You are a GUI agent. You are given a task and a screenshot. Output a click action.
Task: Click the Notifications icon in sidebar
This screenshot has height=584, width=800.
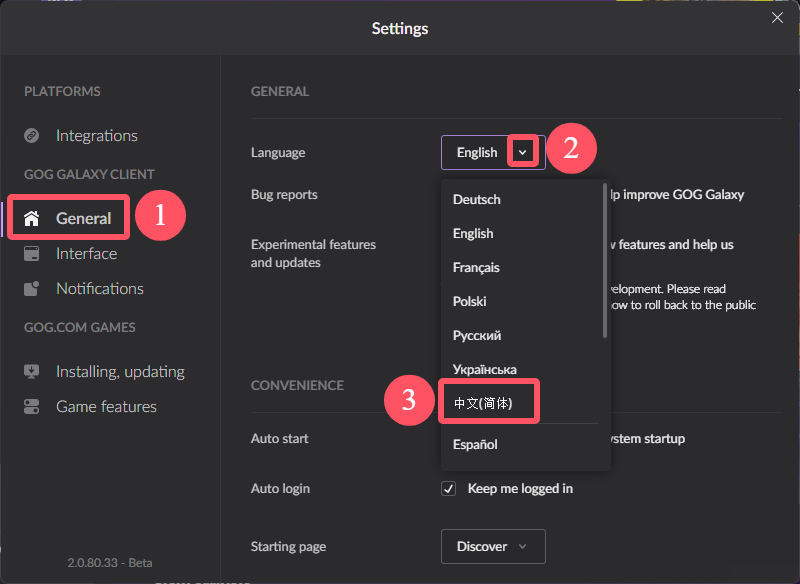[32, 288]
